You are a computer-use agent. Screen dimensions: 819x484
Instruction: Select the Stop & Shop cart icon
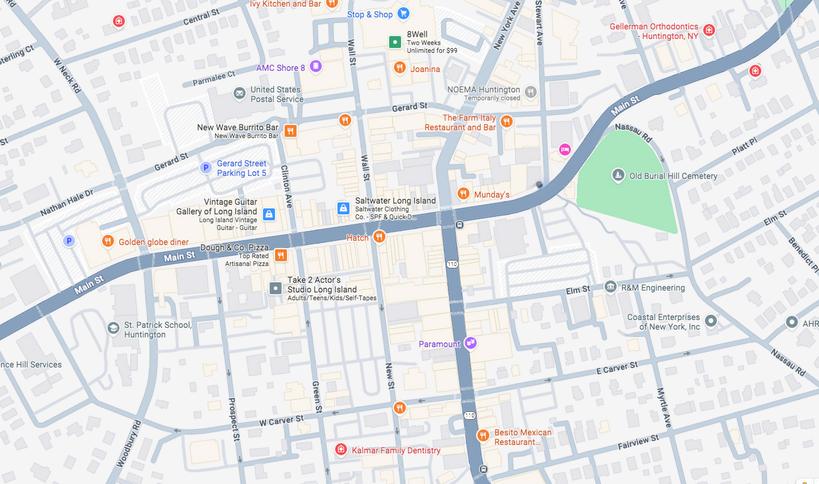coord(403,13)
